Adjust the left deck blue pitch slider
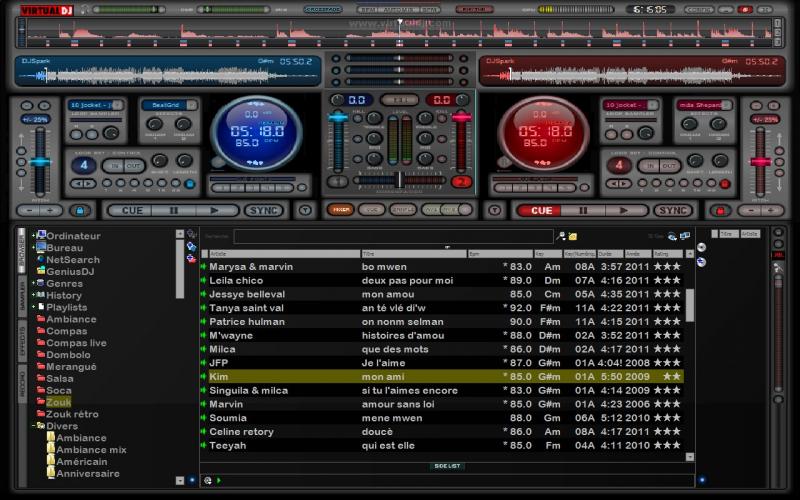Viewport: 800px width, 500px height. click(x=39, y=162)
